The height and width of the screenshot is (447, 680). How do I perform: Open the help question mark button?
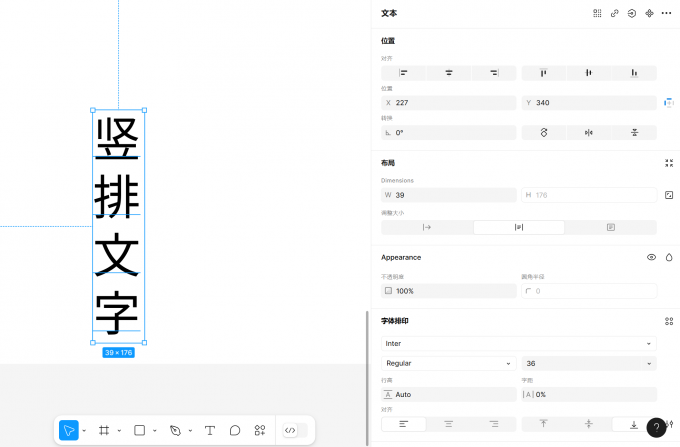tap(656, 427)
